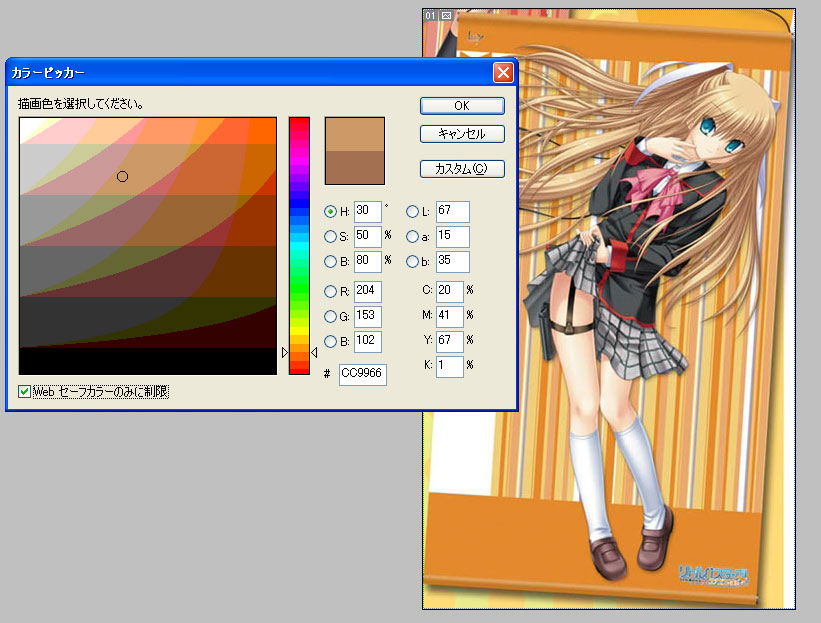The width and height of the screenshot is (821, 623).
Task: Select the H hue radio button
Action: (330, 212)
